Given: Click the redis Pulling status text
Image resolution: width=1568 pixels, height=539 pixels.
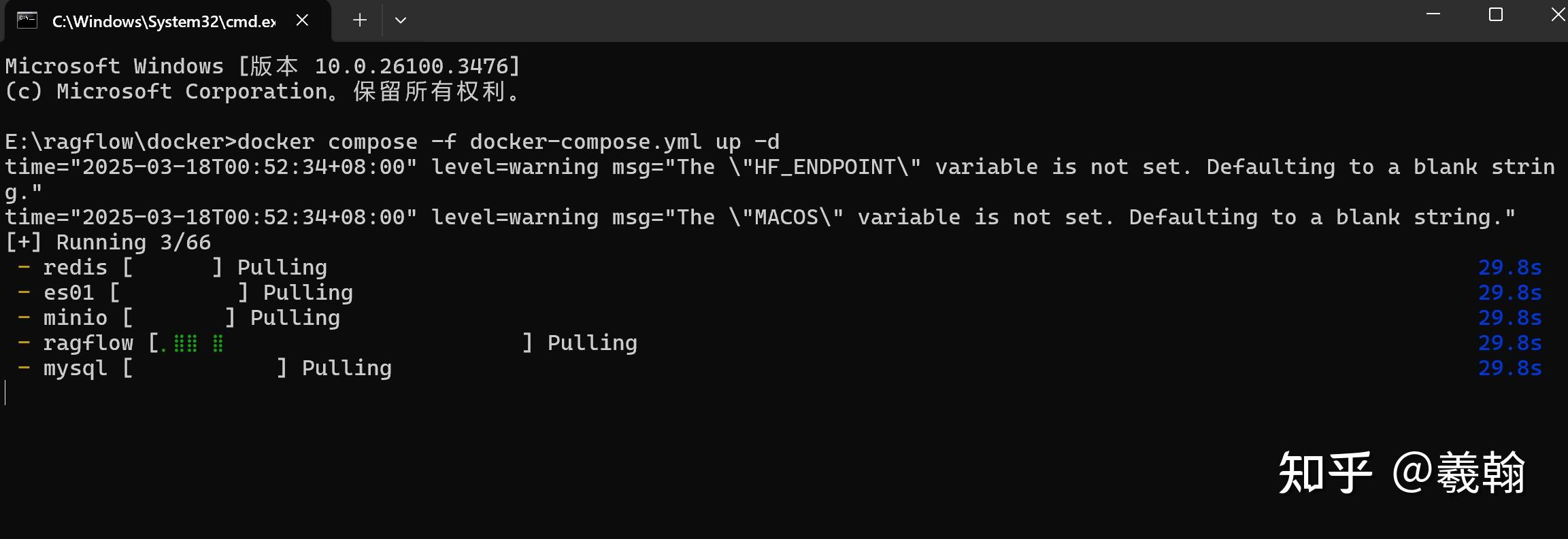Looking at the screenshot, I should point(282,268).
